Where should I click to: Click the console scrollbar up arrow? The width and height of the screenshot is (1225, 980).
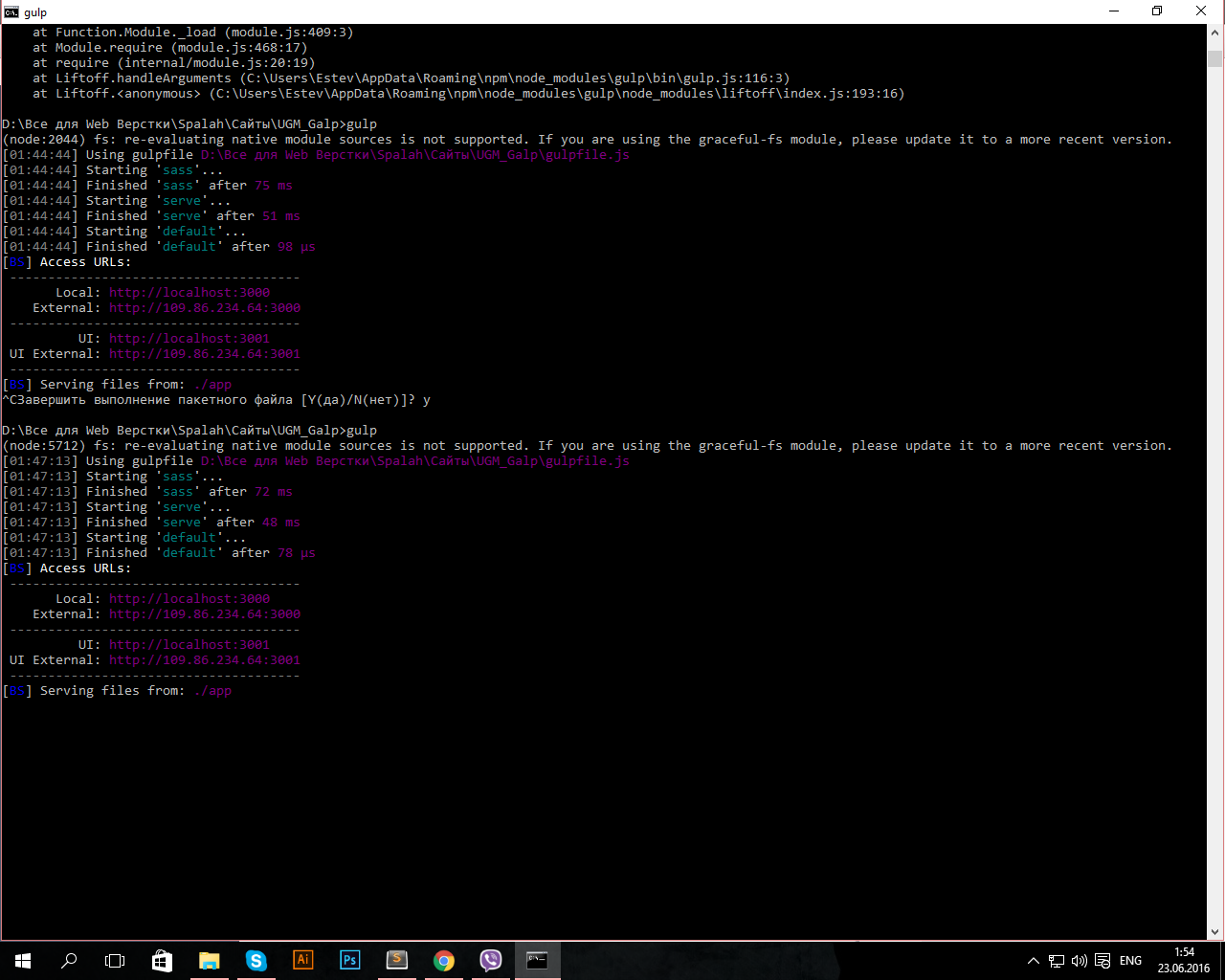pos(1214,33)
